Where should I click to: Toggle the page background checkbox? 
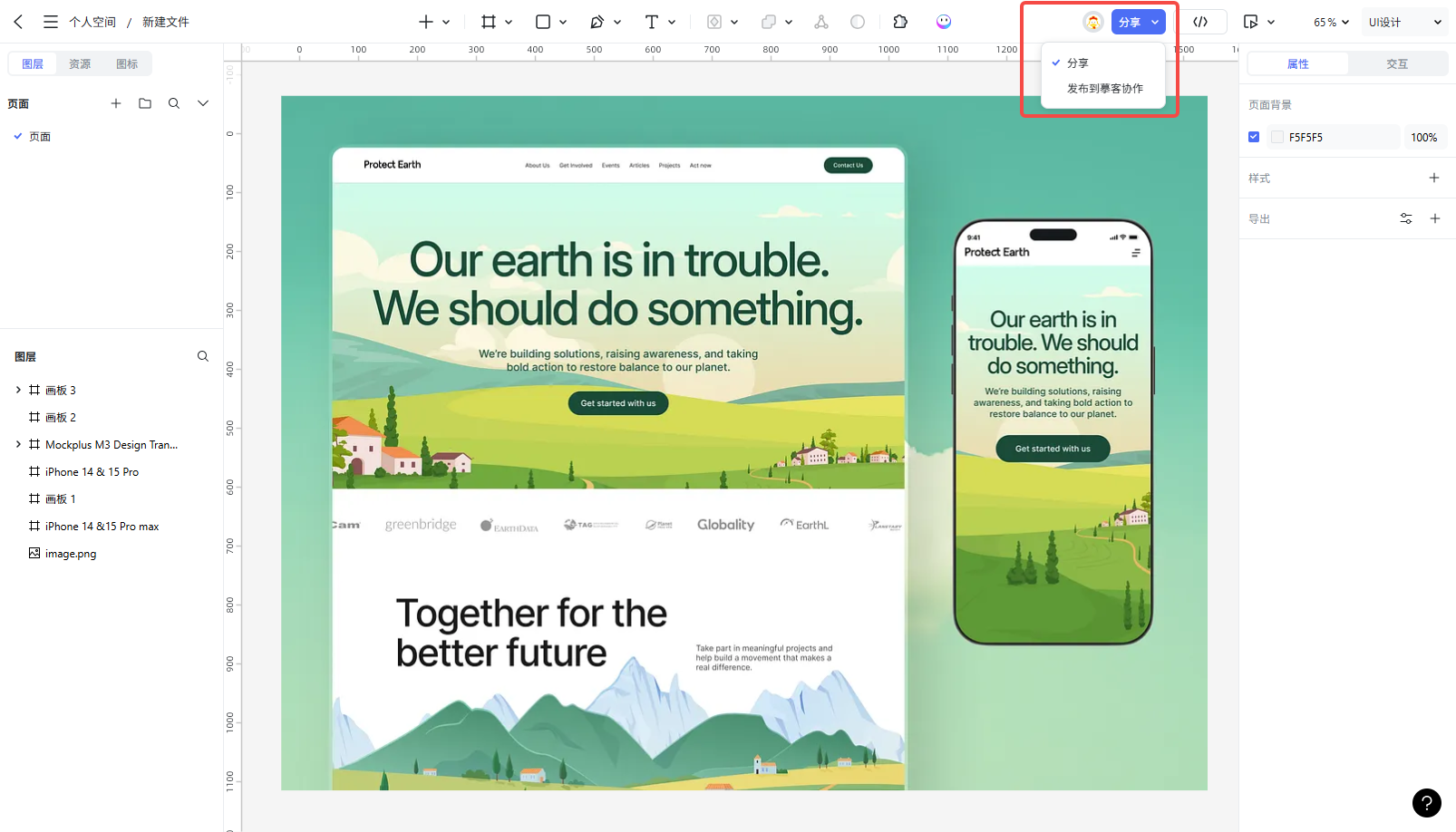coord(1254,137)
